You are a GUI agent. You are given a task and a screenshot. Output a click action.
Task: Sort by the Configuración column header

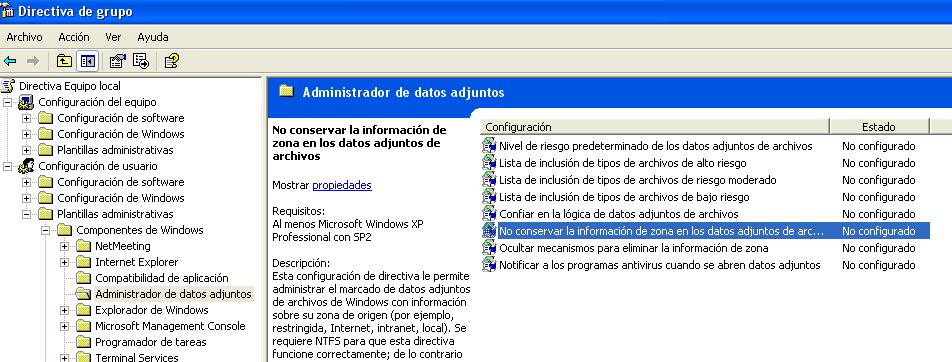point(655,127)
